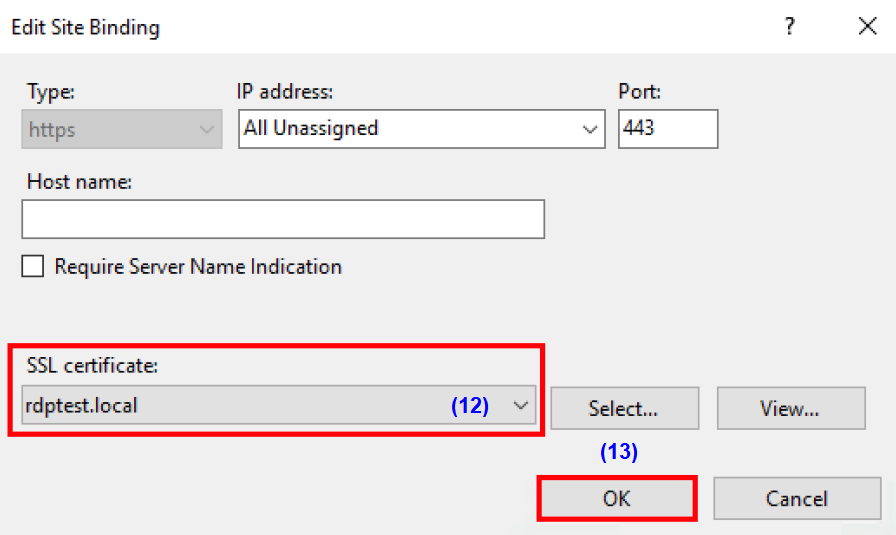
Task: Open certificate details with View... button
Action: 790,408
